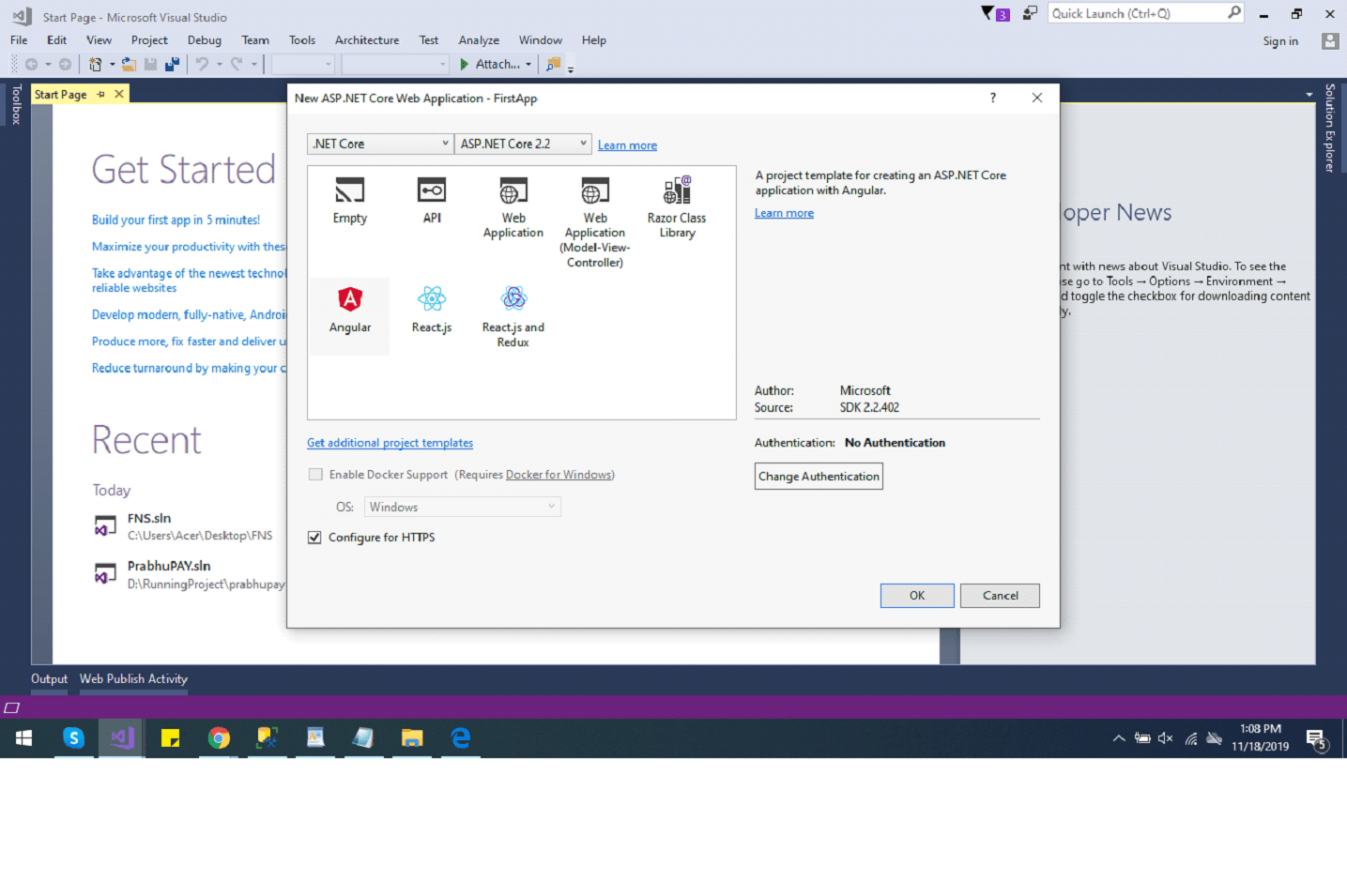Select the Empty project template
Viewport: 1347px width, 896px height.
349,202
